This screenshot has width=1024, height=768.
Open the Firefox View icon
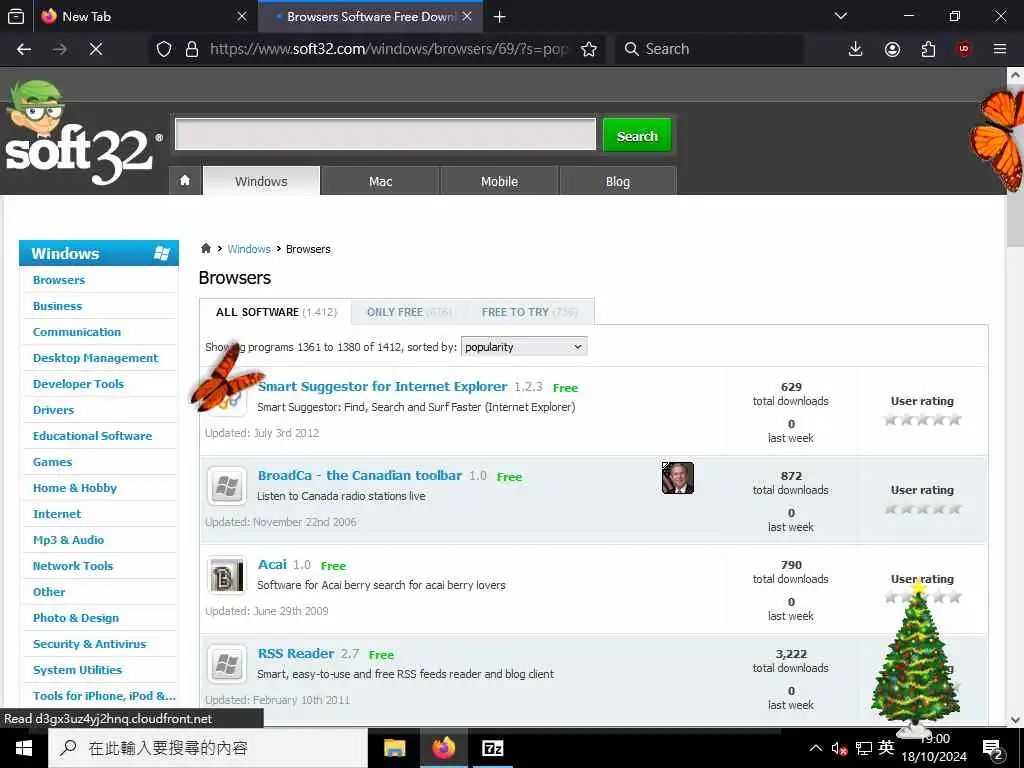[16, 16]
